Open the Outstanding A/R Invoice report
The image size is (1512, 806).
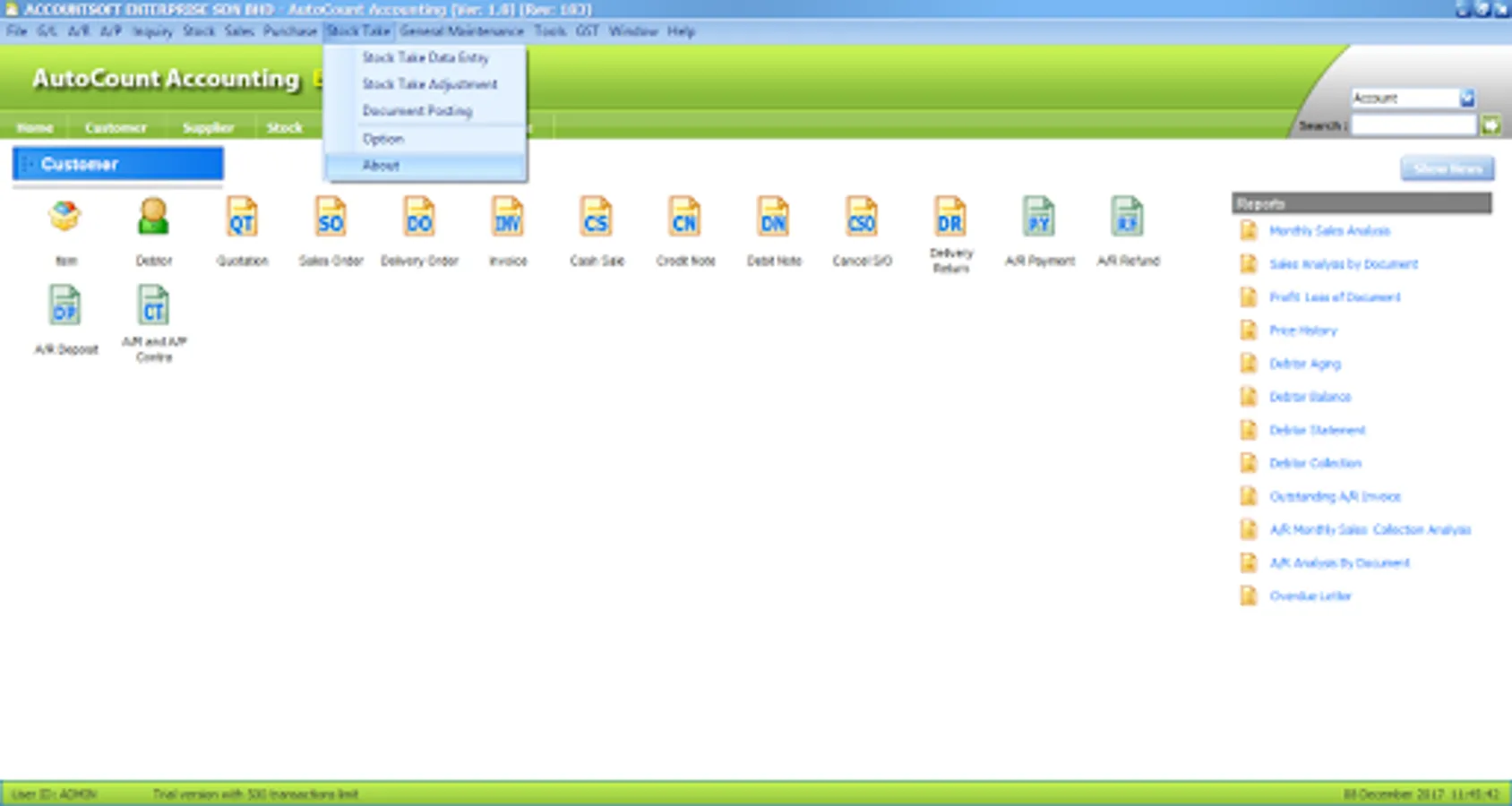1336,496
